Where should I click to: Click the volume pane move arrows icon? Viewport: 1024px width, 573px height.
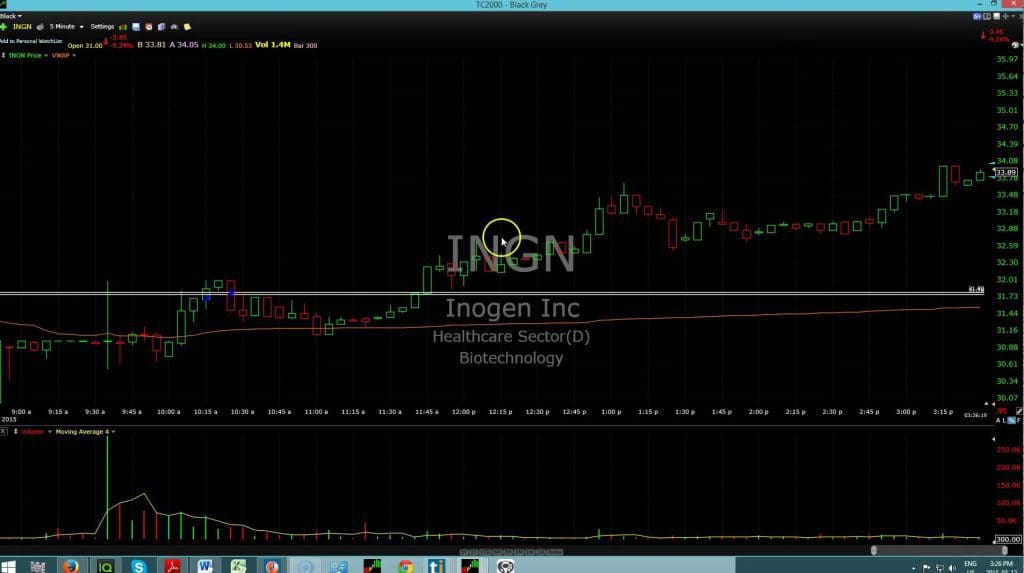pyautogui.click(x=16, y=432)
